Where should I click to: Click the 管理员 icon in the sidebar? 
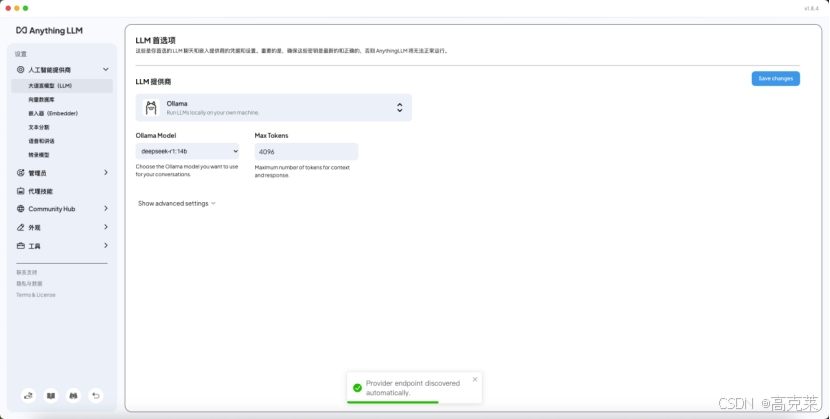21,173
